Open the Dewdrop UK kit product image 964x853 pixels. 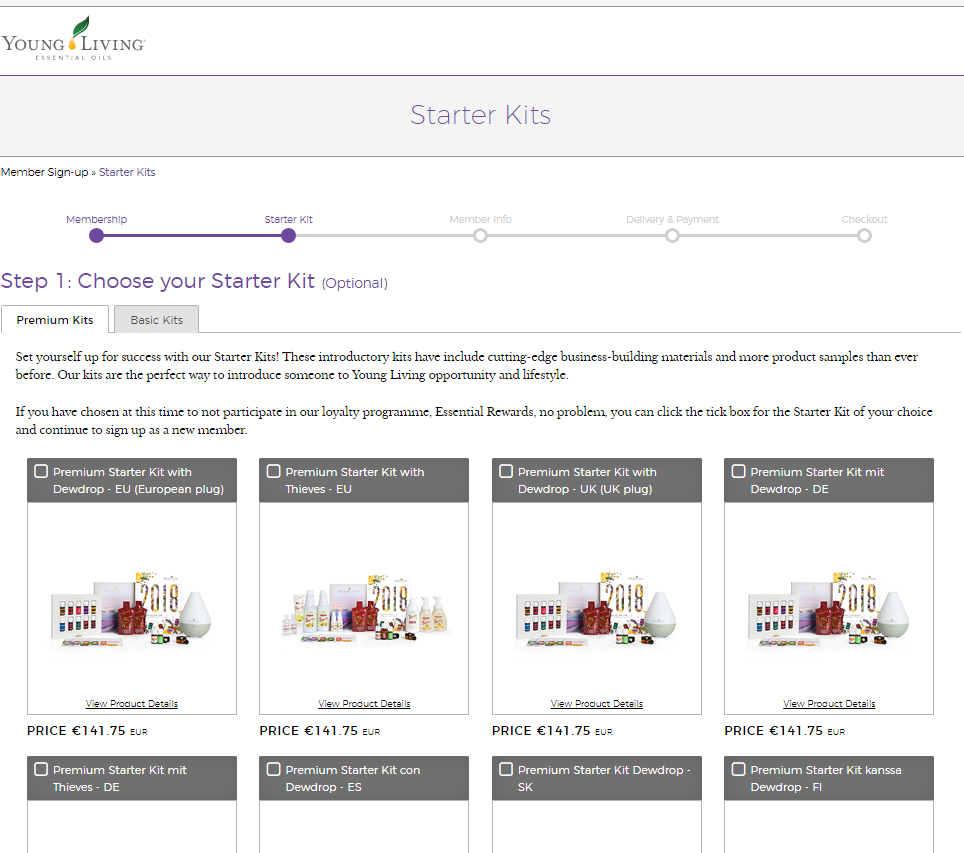tap(596, 609)
